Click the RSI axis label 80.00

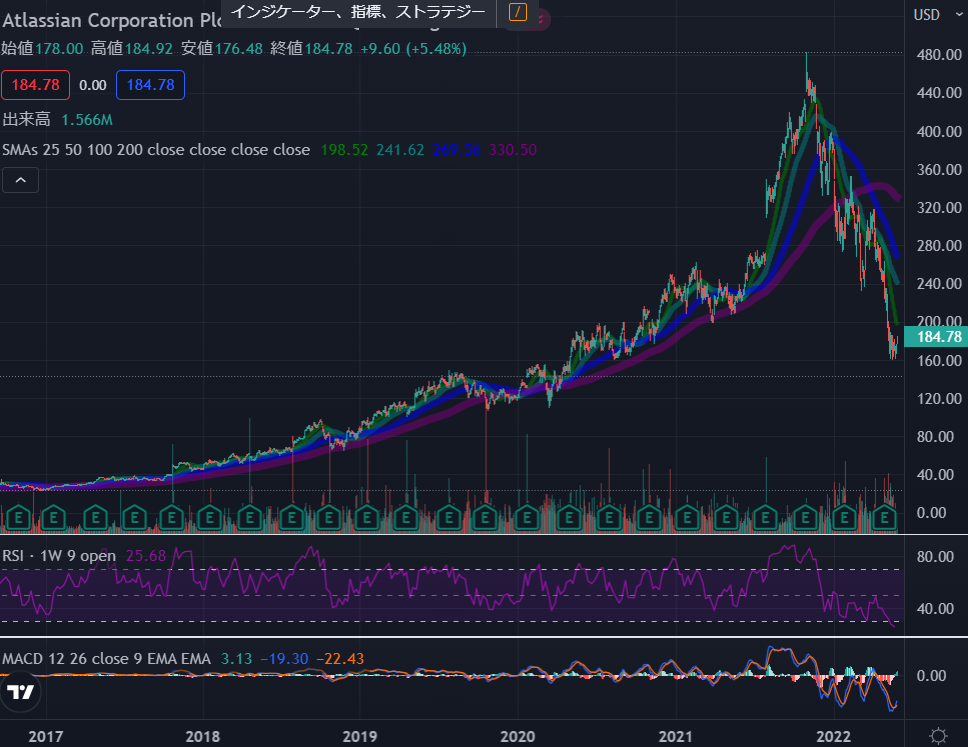(x=935, y=556)
